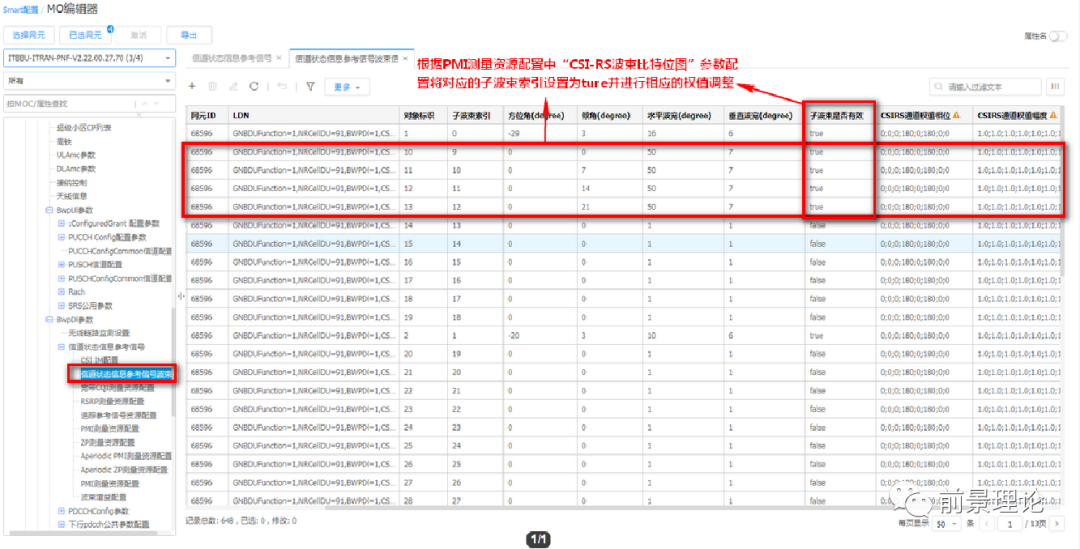Screen dimensions: 1080x549
Task: Open the ITBBU-ITRAN-PNF version dropdown
Action: (90, 58)
